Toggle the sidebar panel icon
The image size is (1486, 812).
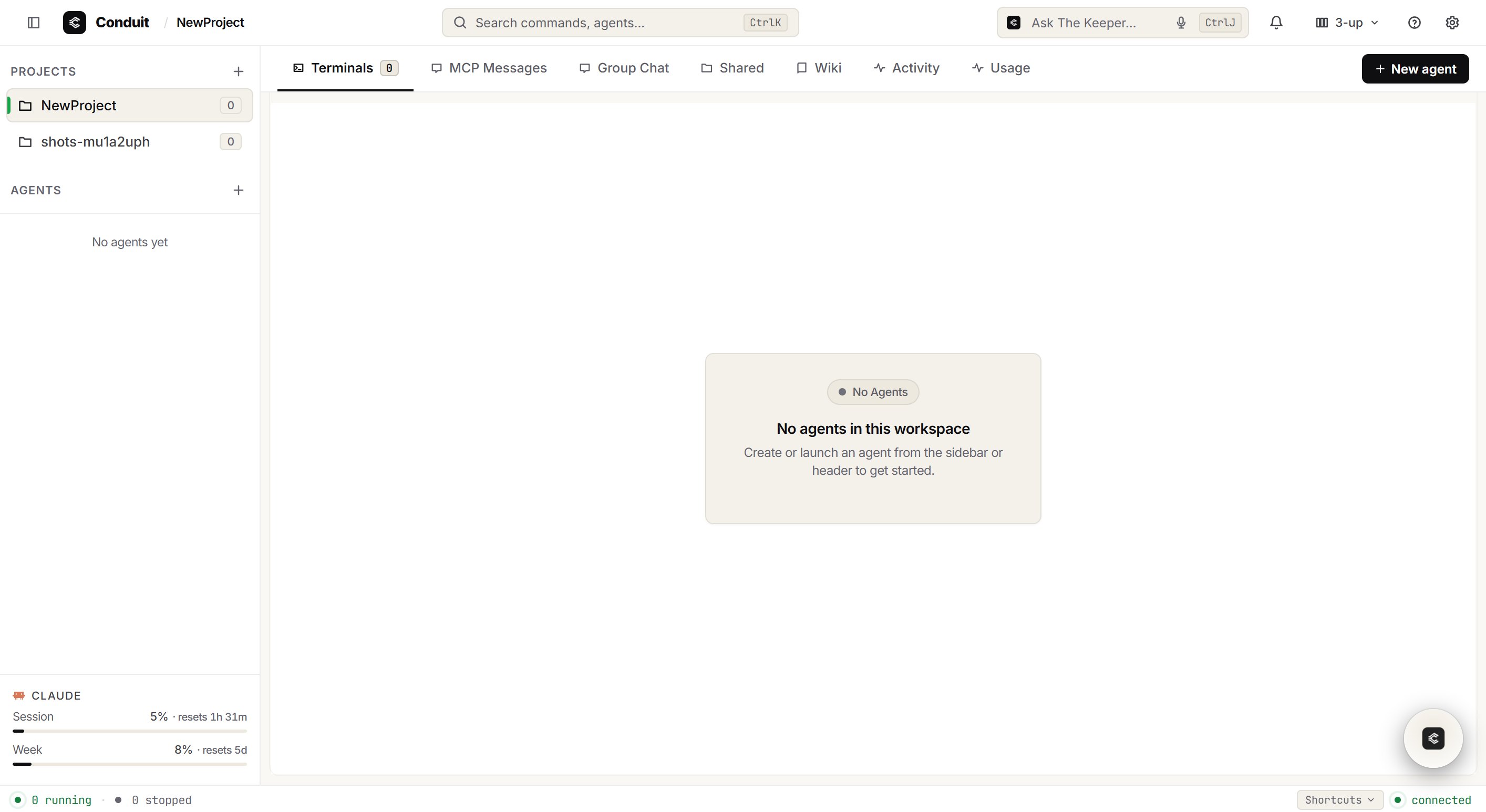coord(34,23)
